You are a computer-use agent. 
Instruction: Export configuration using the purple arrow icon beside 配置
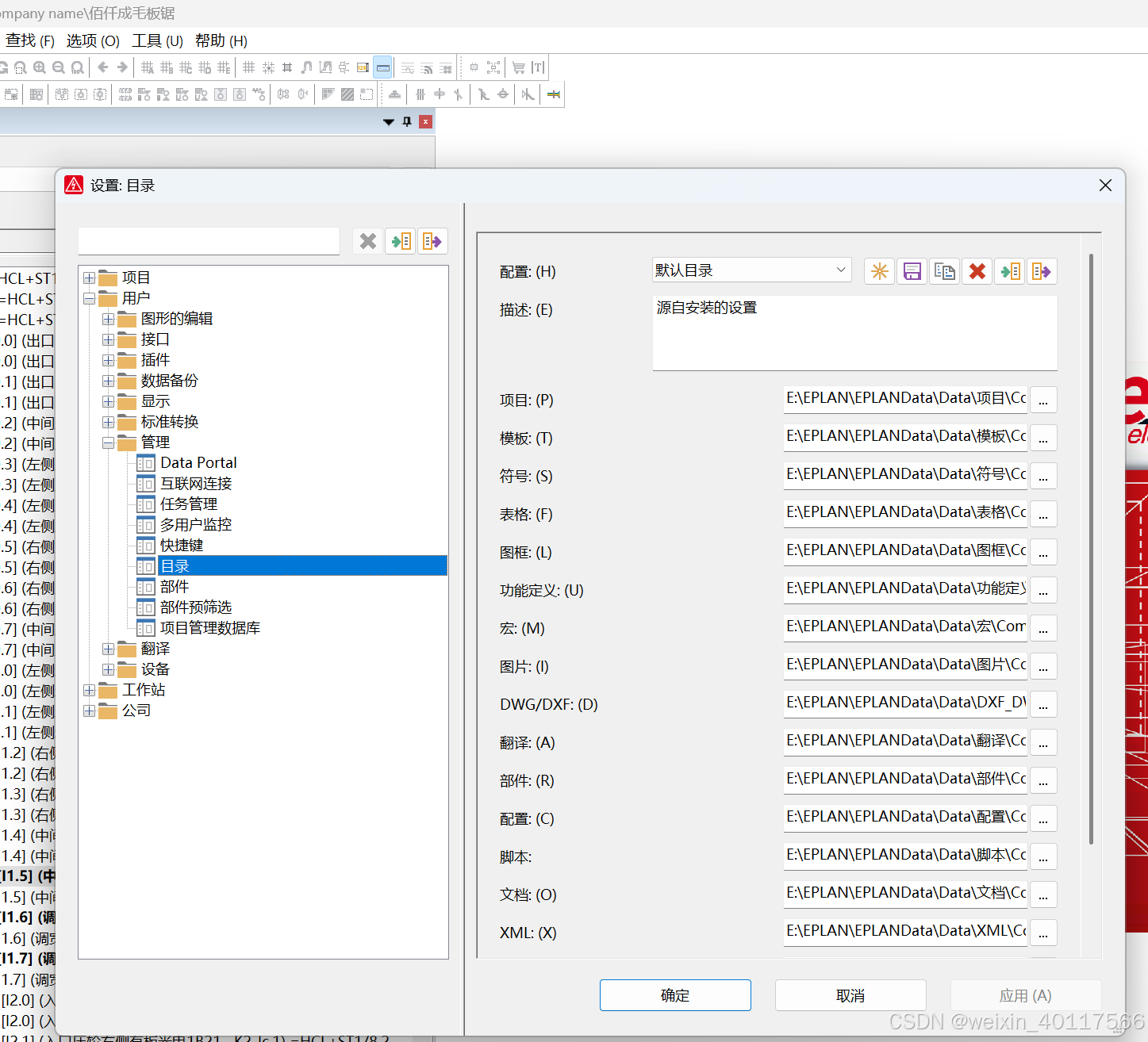(x=1042, y=271)
